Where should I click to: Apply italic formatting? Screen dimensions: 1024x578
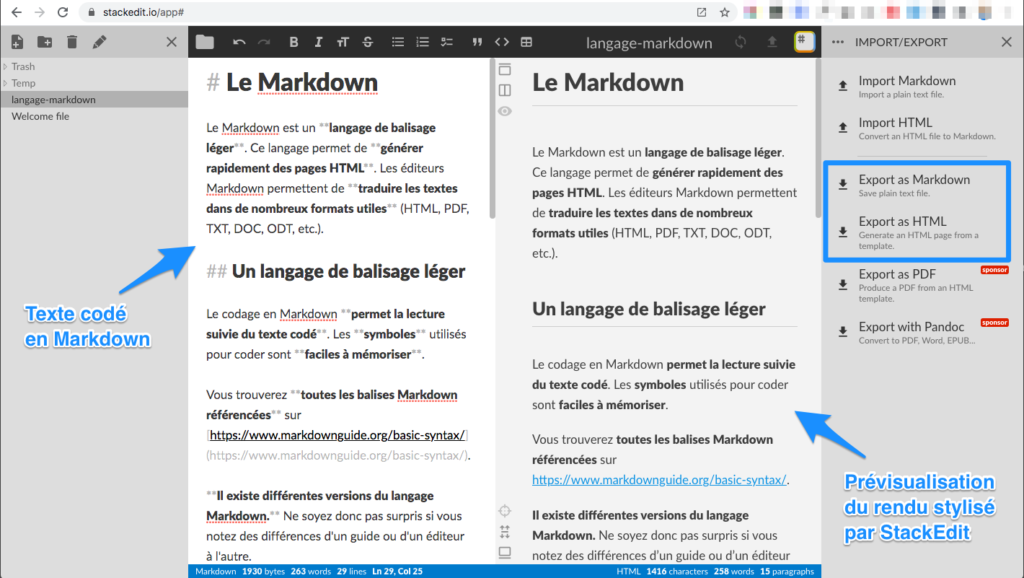tap(318, 42)
